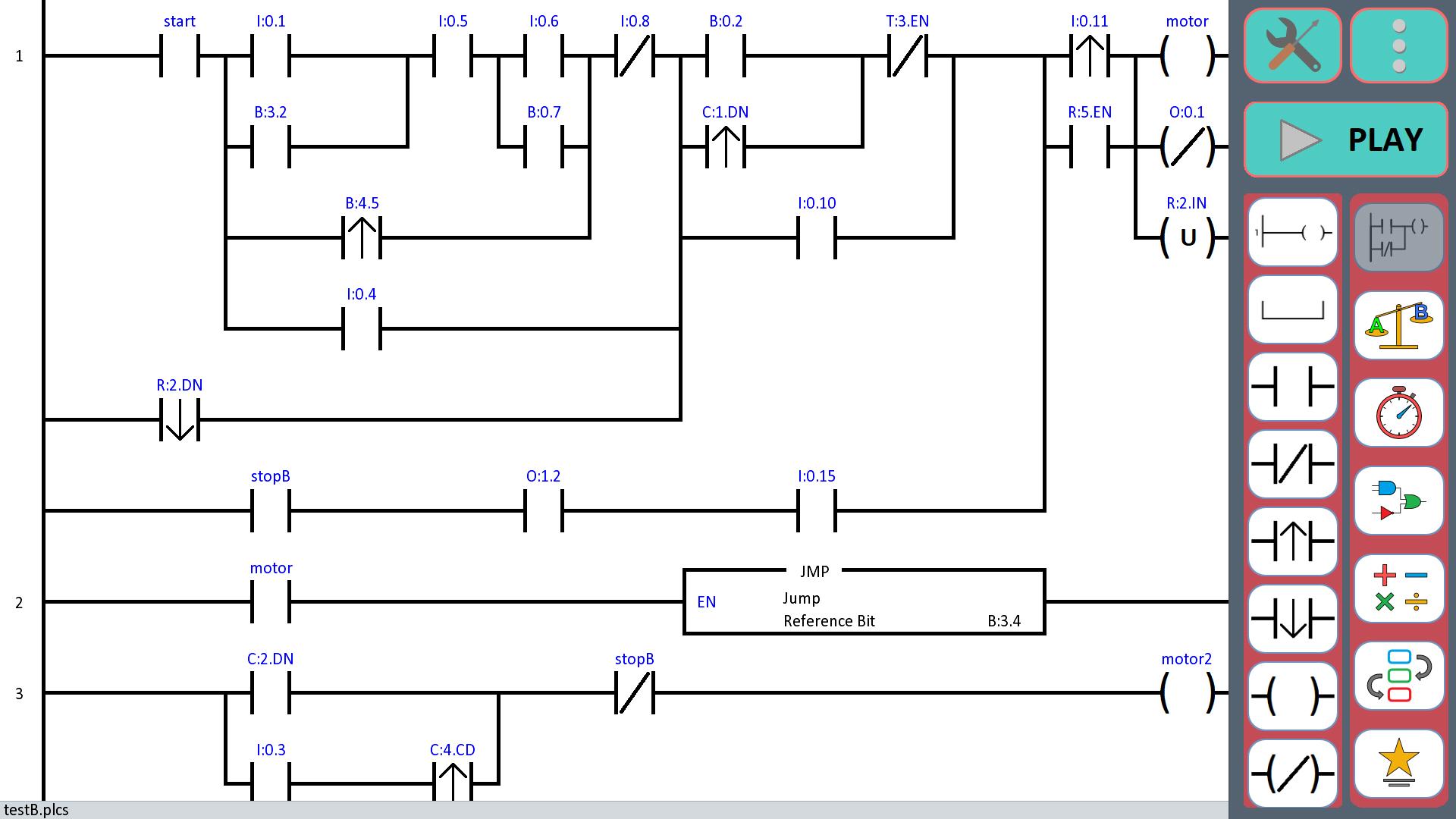
Task: Select the I:0.4 contact
Action: pos(362,329)
